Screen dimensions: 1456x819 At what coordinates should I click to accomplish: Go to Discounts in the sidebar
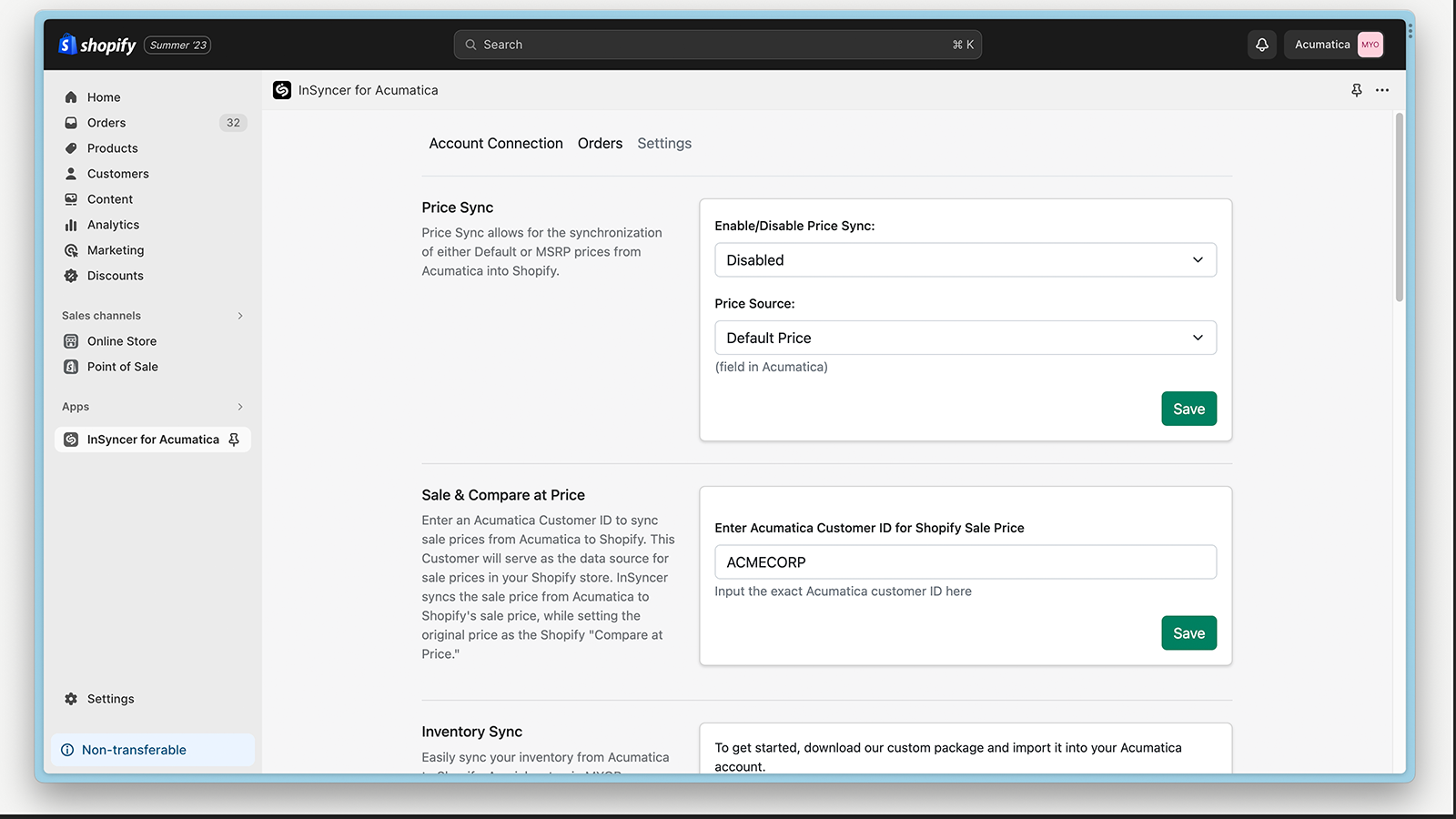point(115,276)
